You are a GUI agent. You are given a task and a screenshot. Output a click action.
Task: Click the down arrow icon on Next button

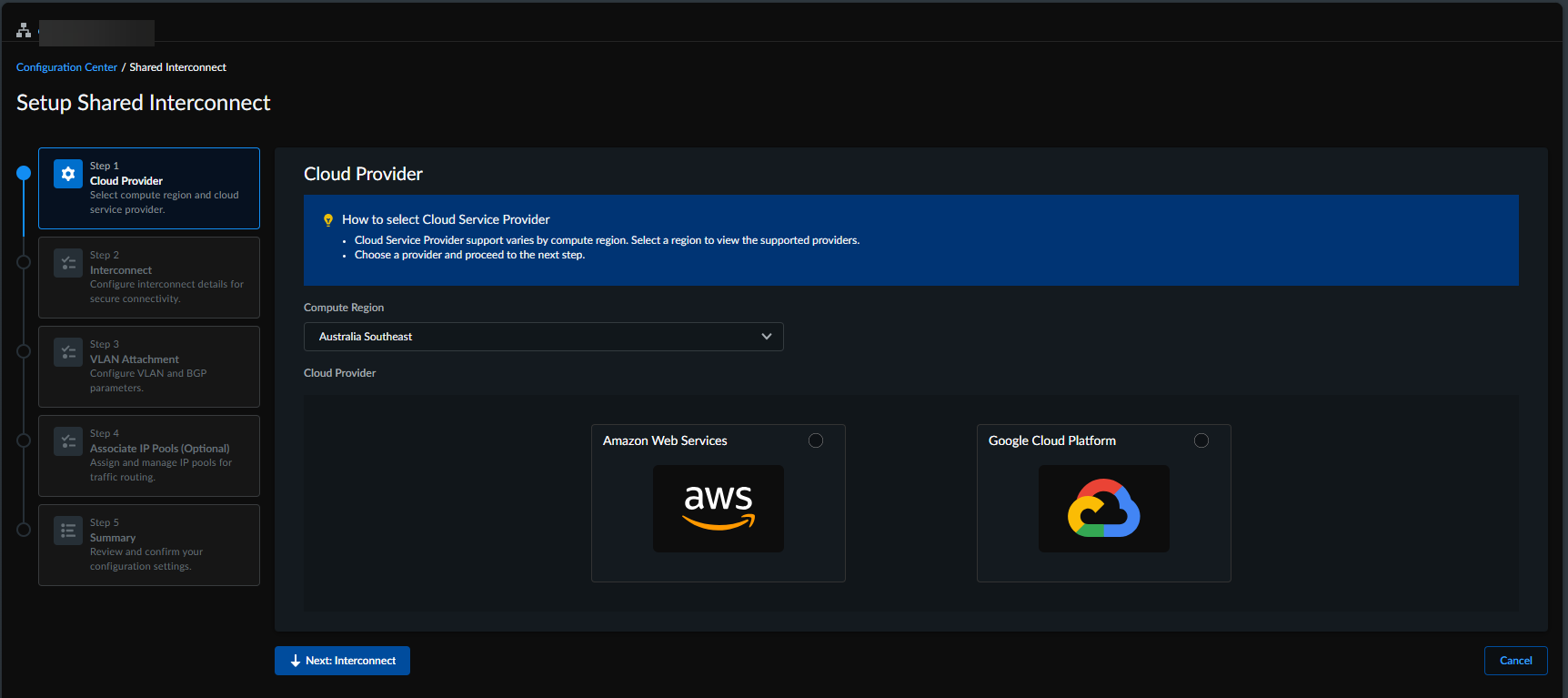click(295, 661)
